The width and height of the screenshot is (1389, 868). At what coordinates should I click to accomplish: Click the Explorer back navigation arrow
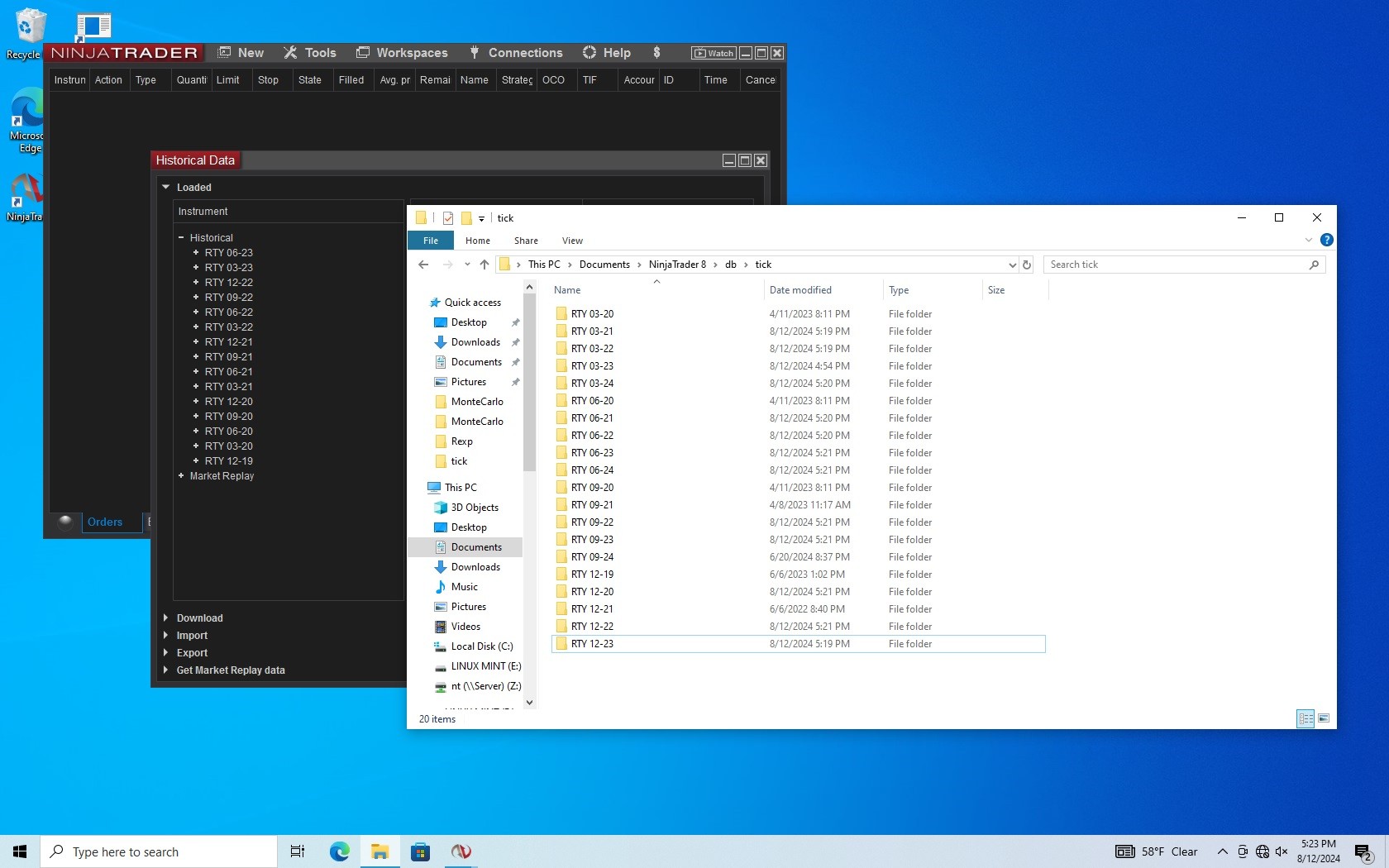(423, 265)
